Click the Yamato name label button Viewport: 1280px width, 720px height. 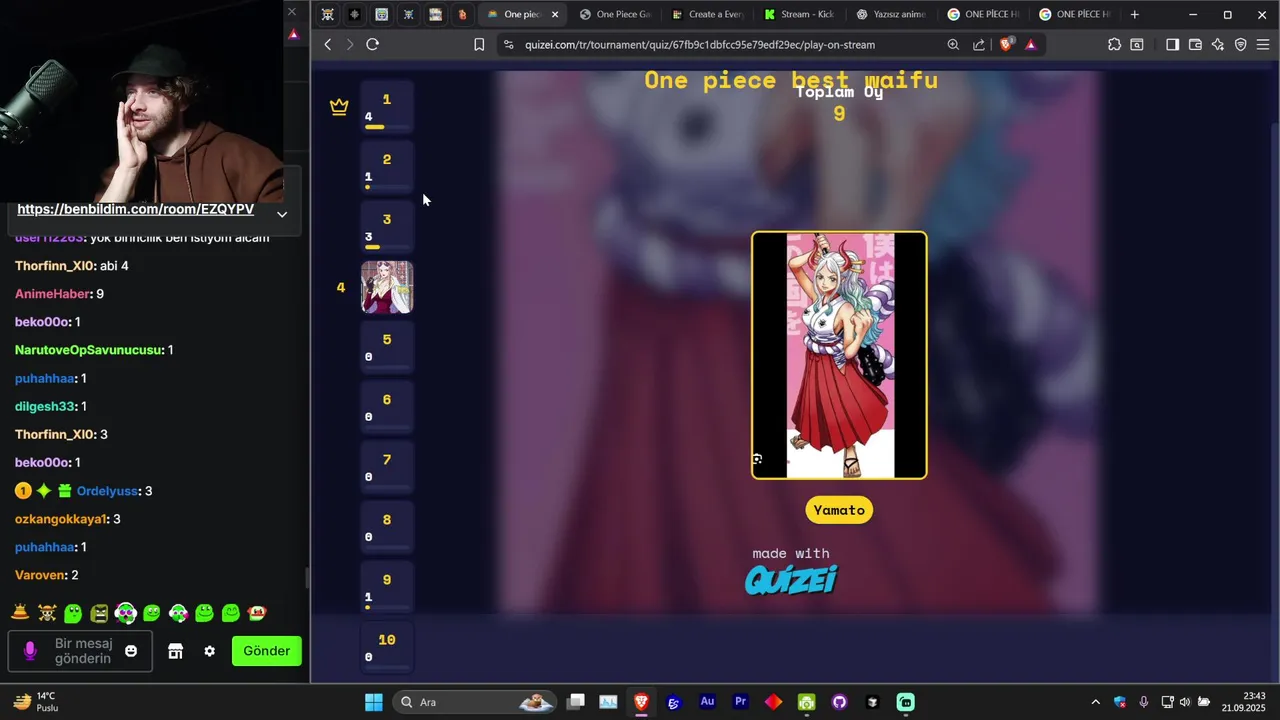(839, 510)
